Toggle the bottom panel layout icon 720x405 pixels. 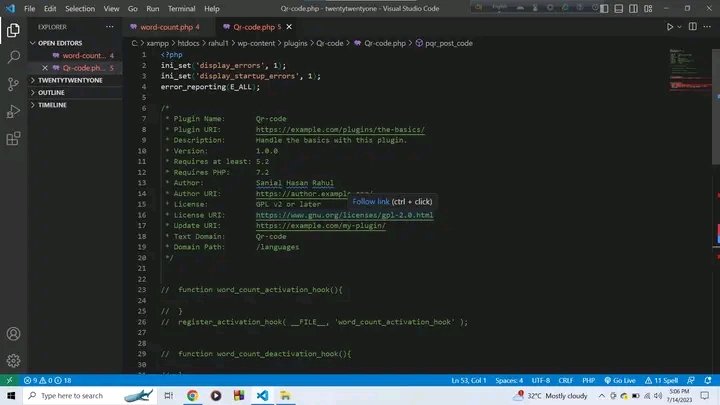(x=619, y=9)
